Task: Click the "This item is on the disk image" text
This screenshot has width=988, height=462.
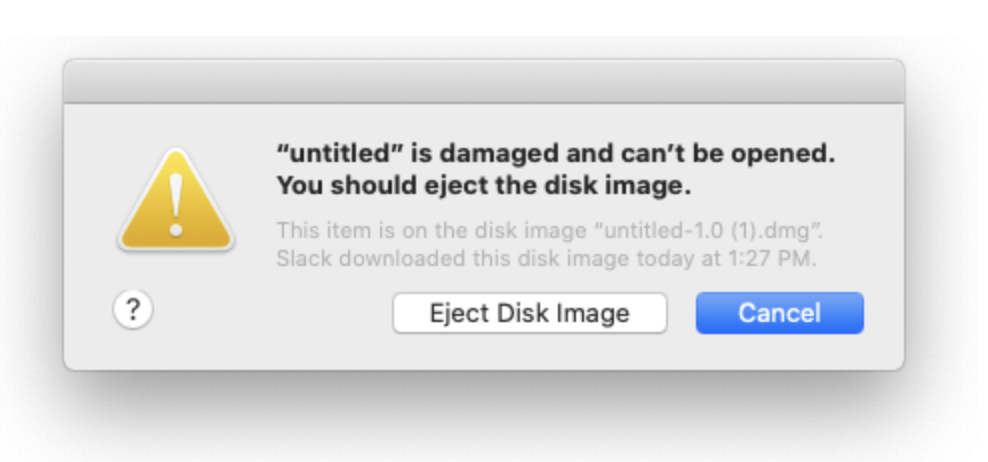Action: (x=433, y=232)
